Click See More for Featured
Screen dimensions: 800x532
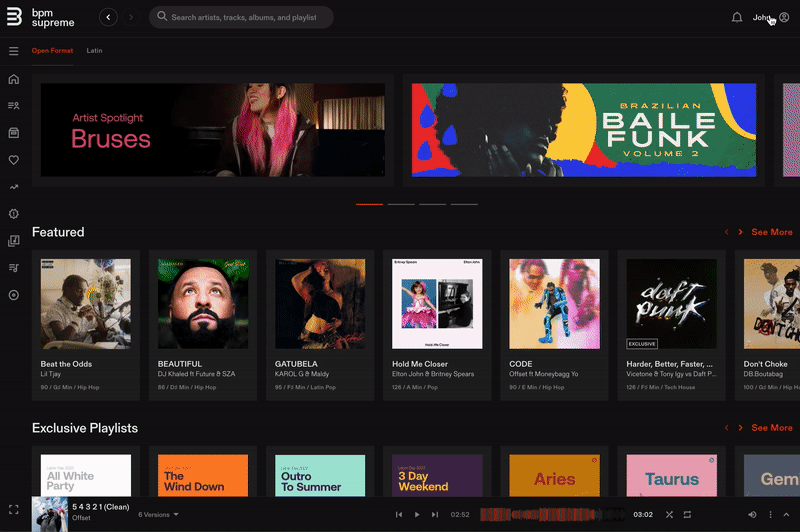click(771, 232)
